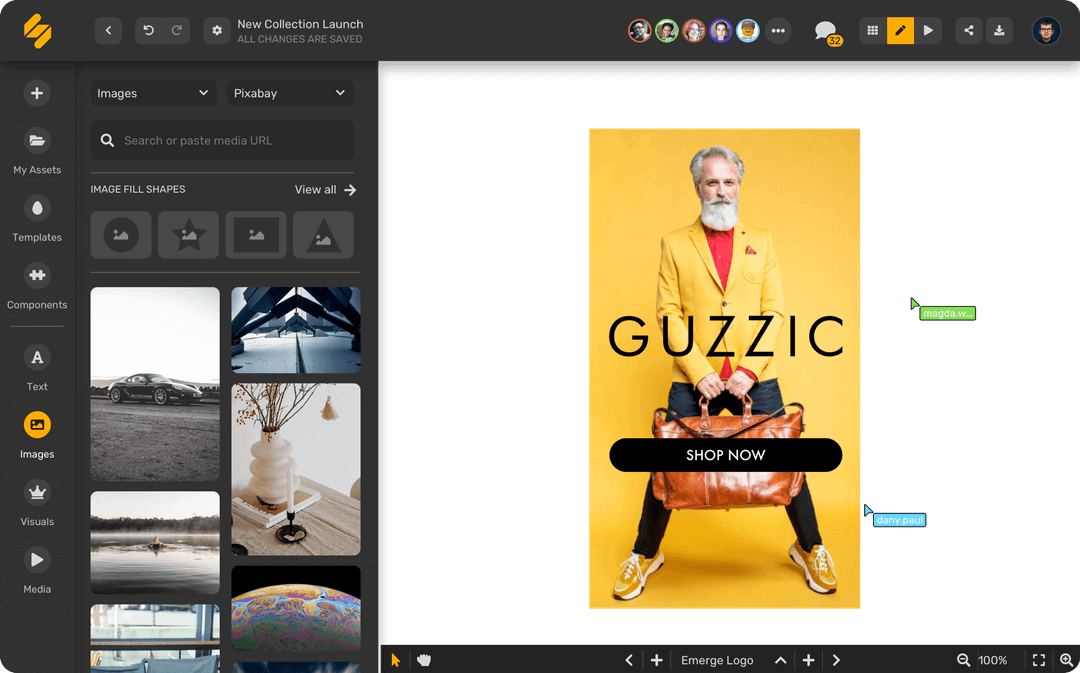Open the Templates sidebar tab
The height and width of the screenshot is (673, 1080).
37,219
